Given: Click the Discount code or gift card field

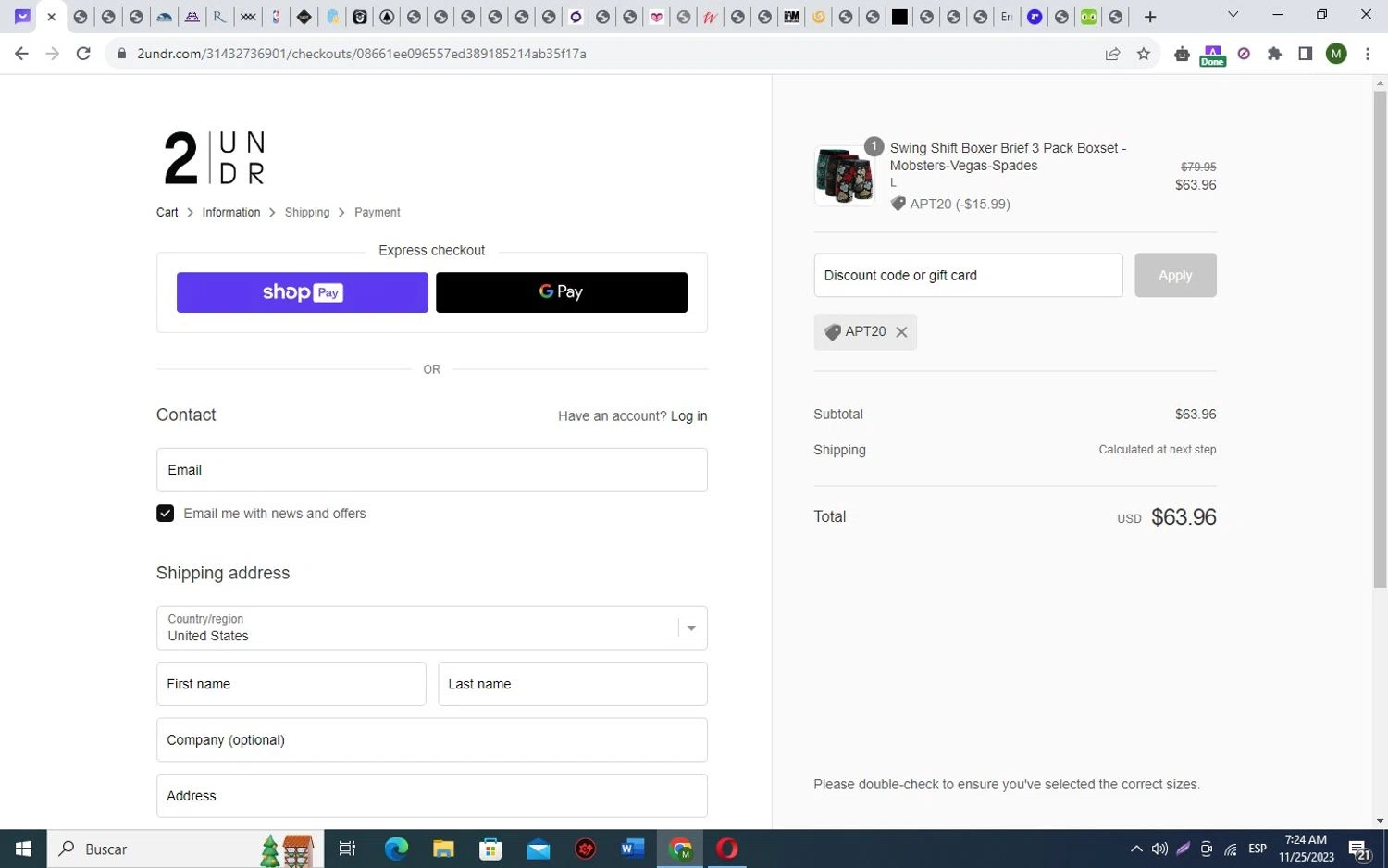Looking at the screenshot, I should coord(968,275).
